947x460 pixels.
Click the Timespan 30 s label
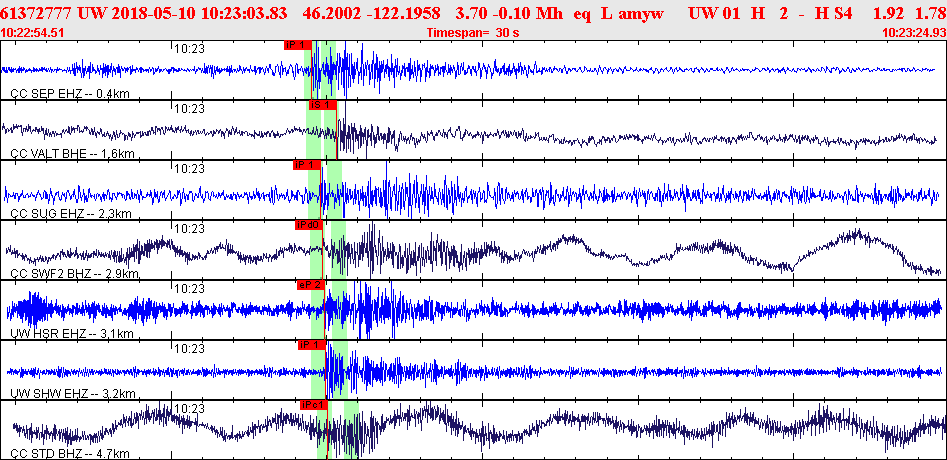click(473, 32)
